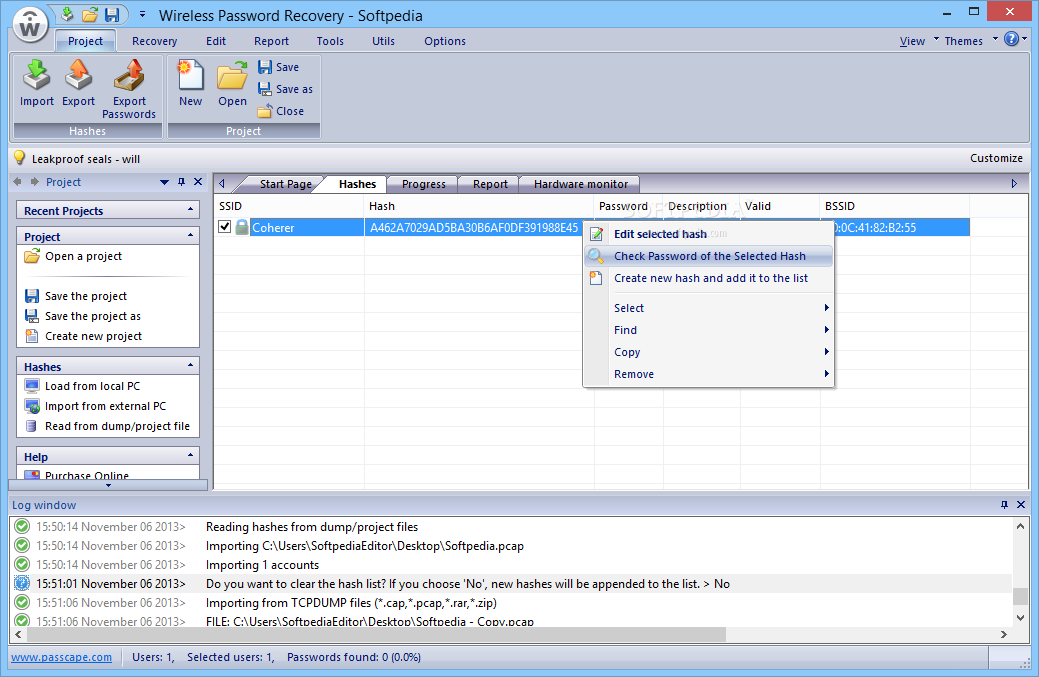
Task: Expand the Copy submenu
Action: click(x=708, y=352)
